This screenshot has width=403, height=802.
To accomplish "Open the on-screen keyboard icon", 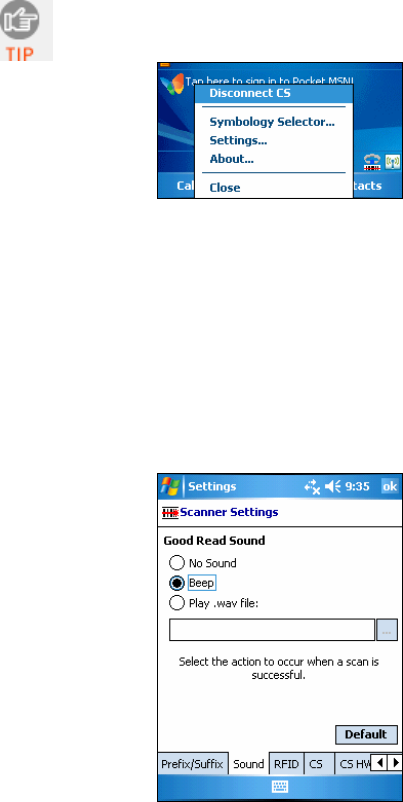I will (279, 786).
